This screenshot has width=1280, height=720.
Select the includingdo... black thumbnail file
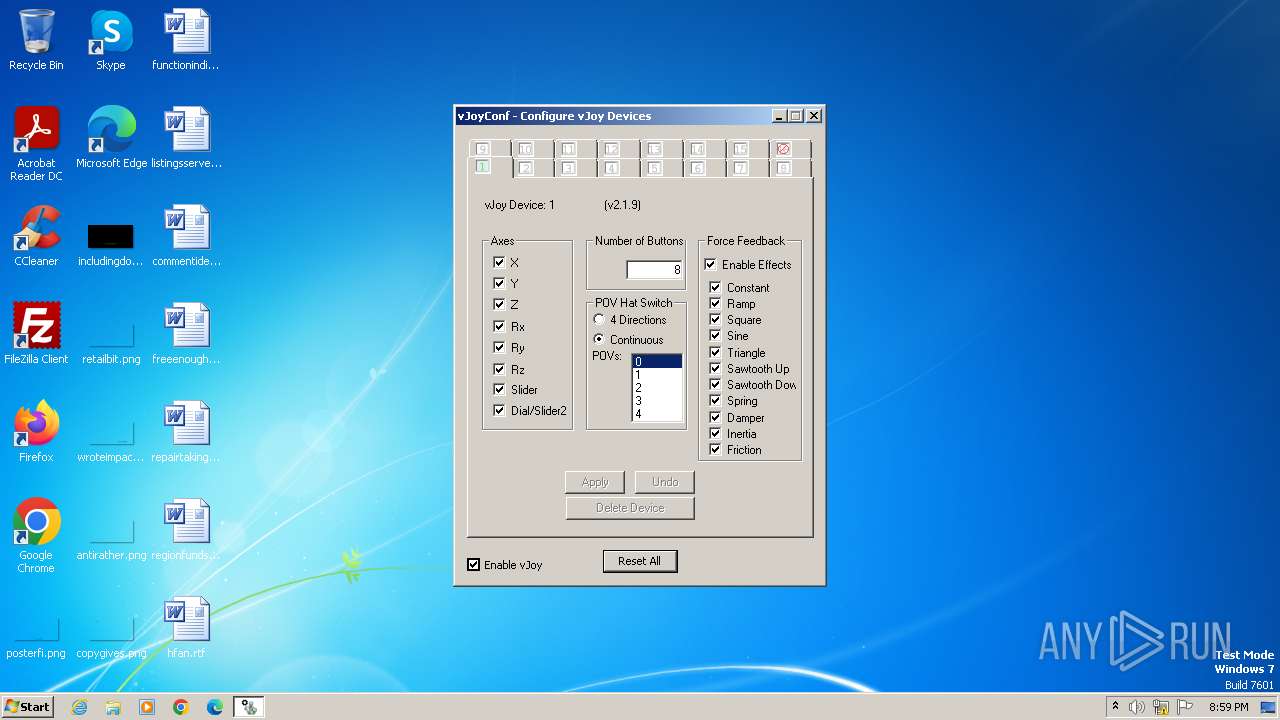click(111, 240)
